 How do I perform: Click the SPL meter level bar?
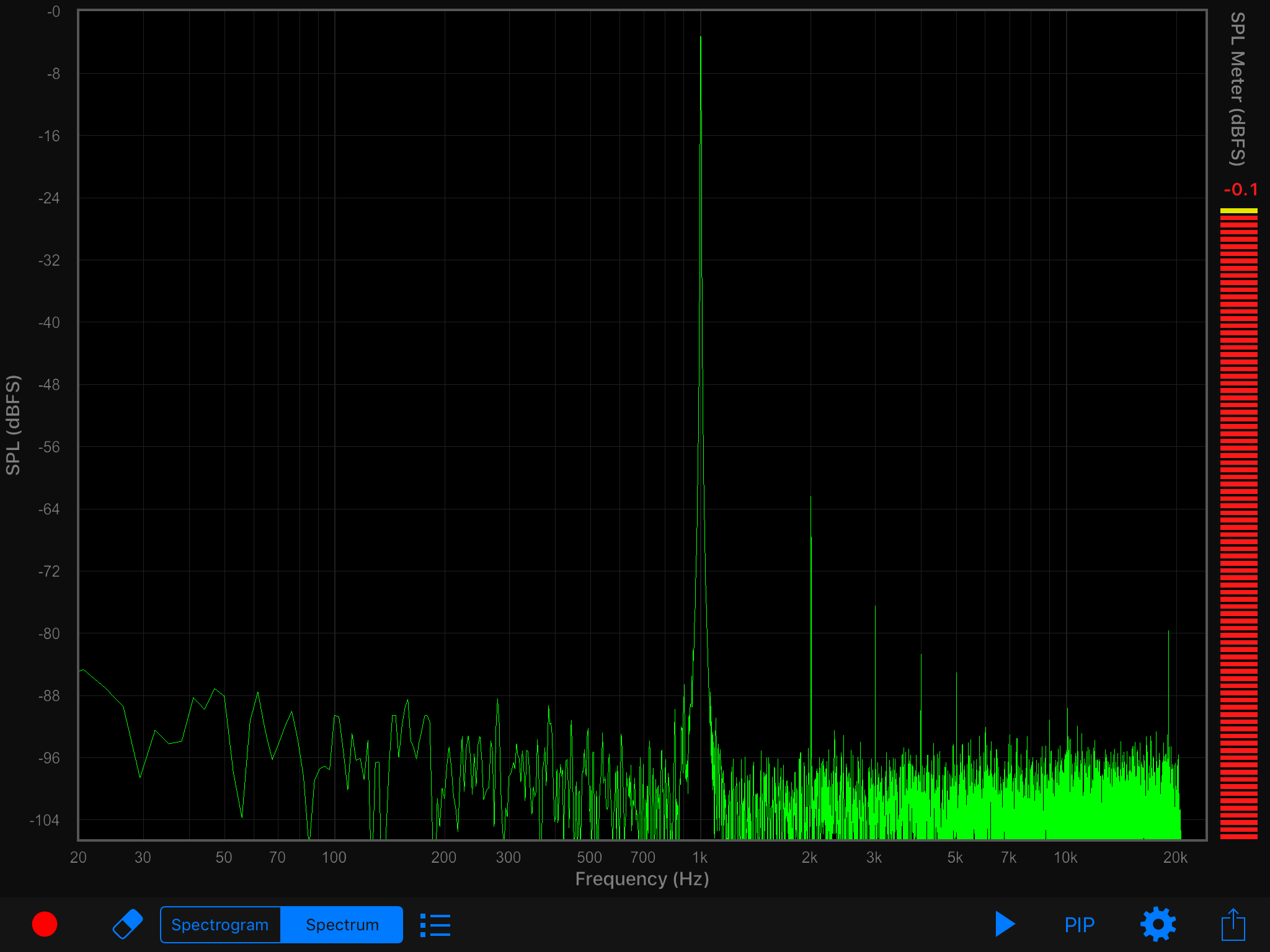pos(1238,527)
